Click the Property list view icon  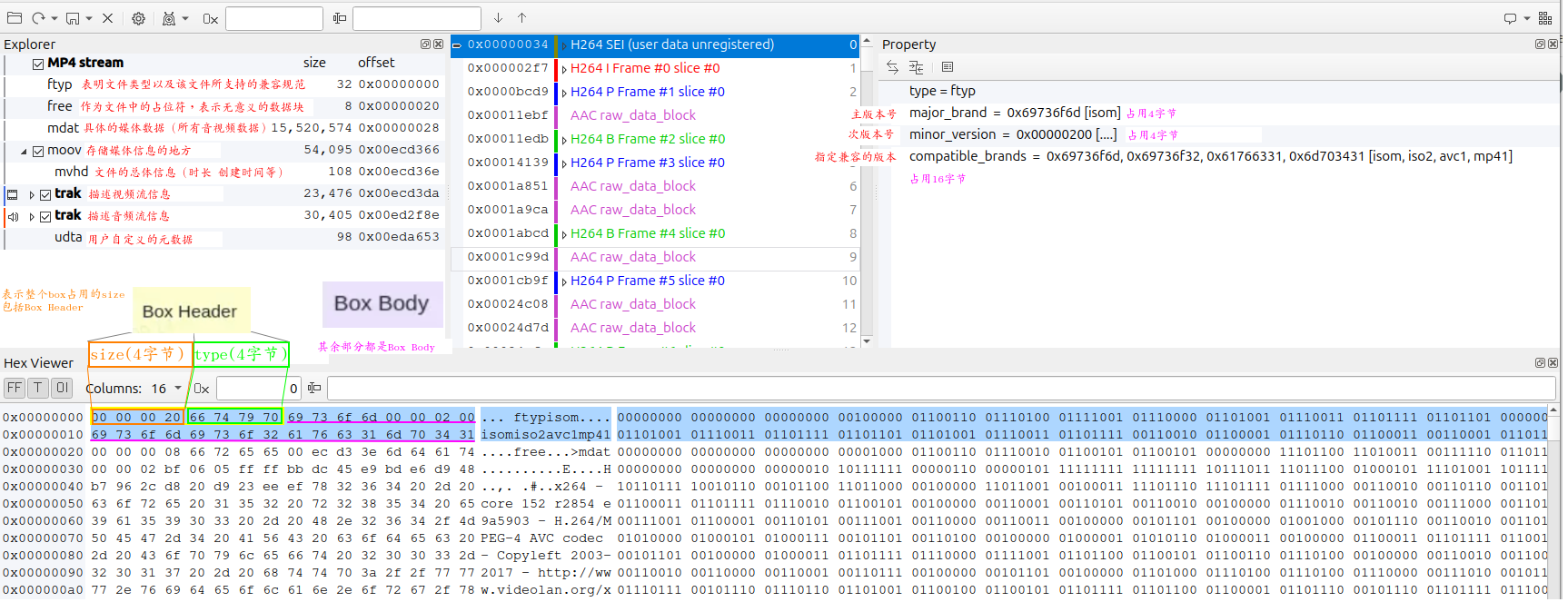pyautogui.click(x=948, y=67)
